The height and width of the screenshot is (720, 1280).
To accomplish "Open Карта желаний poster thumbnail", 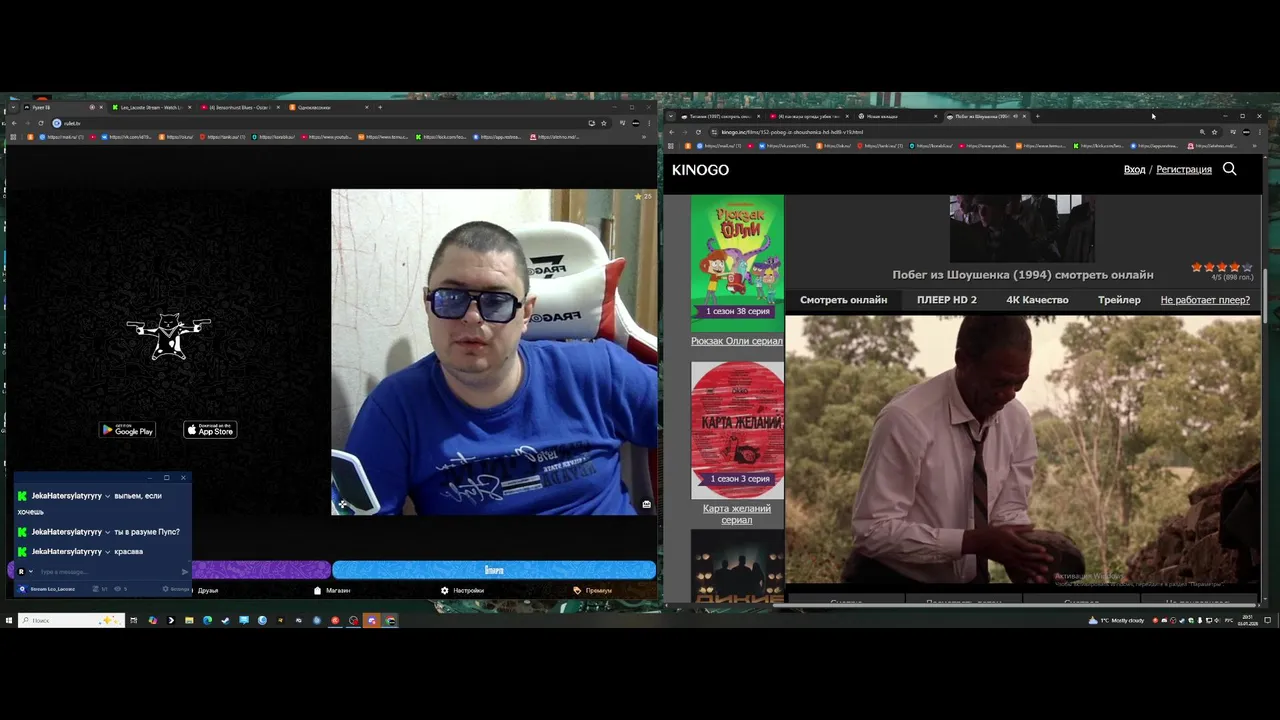I will [737, 430].
